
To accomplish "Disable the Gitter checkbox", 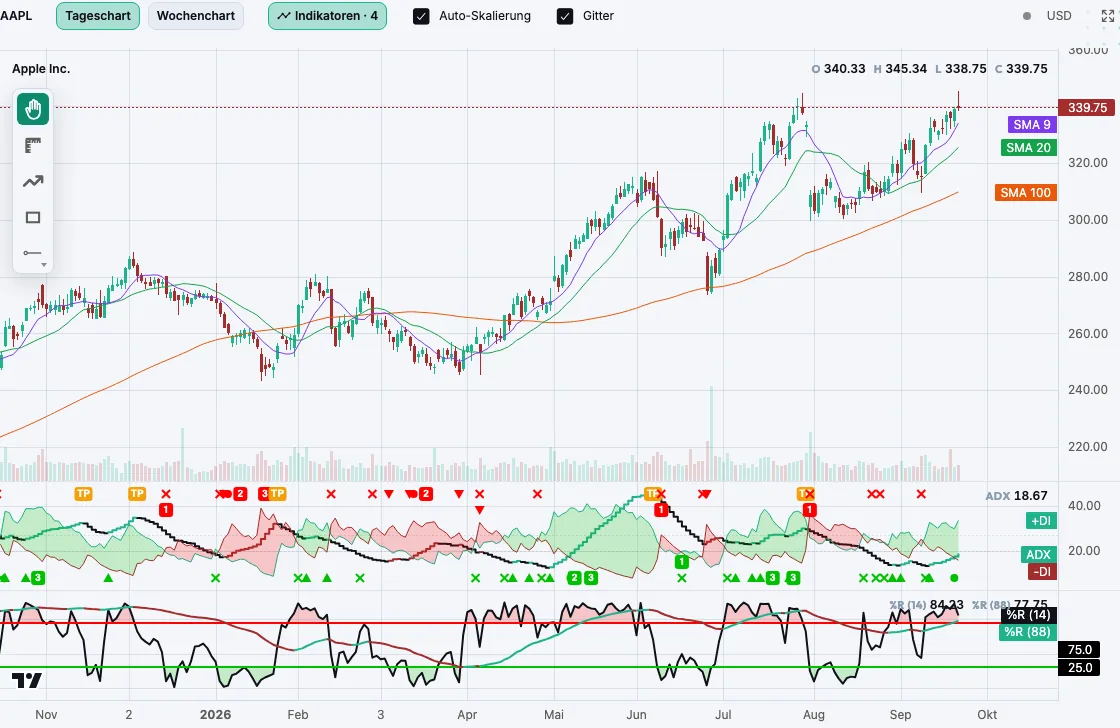I will [x=565, y=16].
